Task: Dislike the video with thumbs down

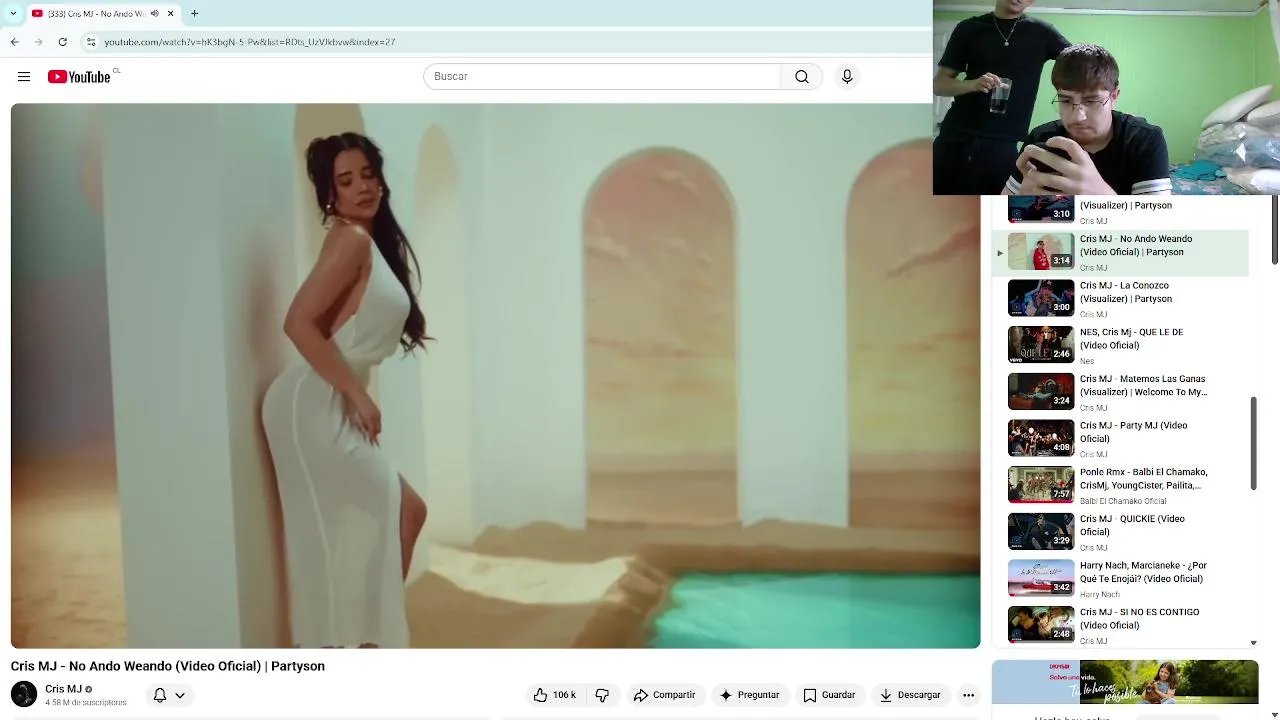Action: pyautogui.click(x=602, y=695)
